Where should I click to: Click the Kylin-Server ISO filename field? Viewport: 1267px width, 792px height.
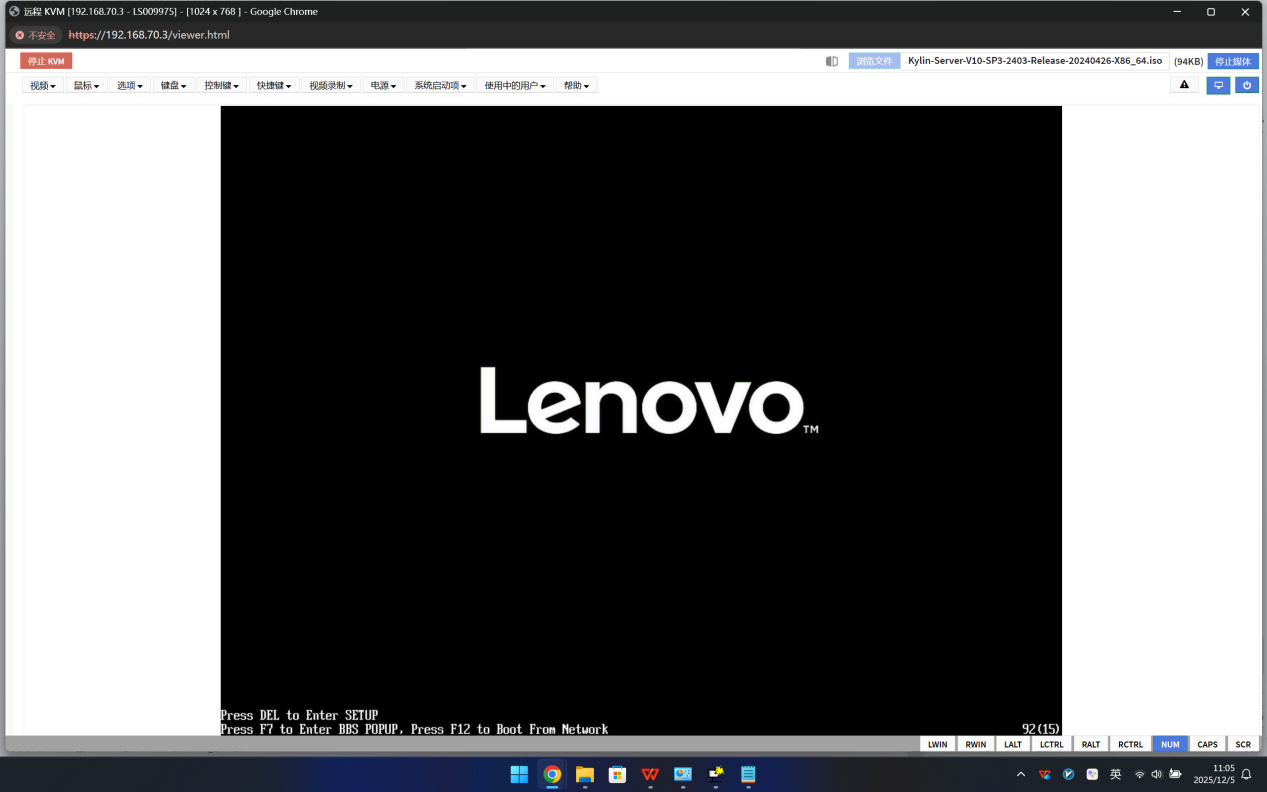pyautogui.click(x=1035, y=61)
